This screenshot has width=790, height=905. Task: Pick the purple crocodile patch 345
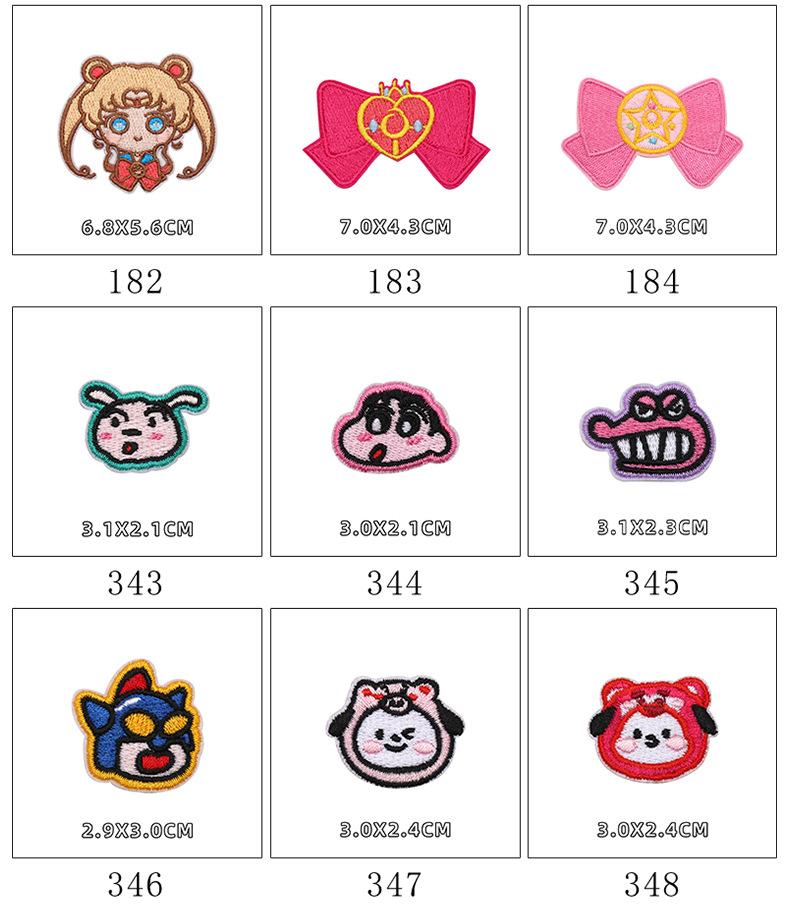coord(648,431)
